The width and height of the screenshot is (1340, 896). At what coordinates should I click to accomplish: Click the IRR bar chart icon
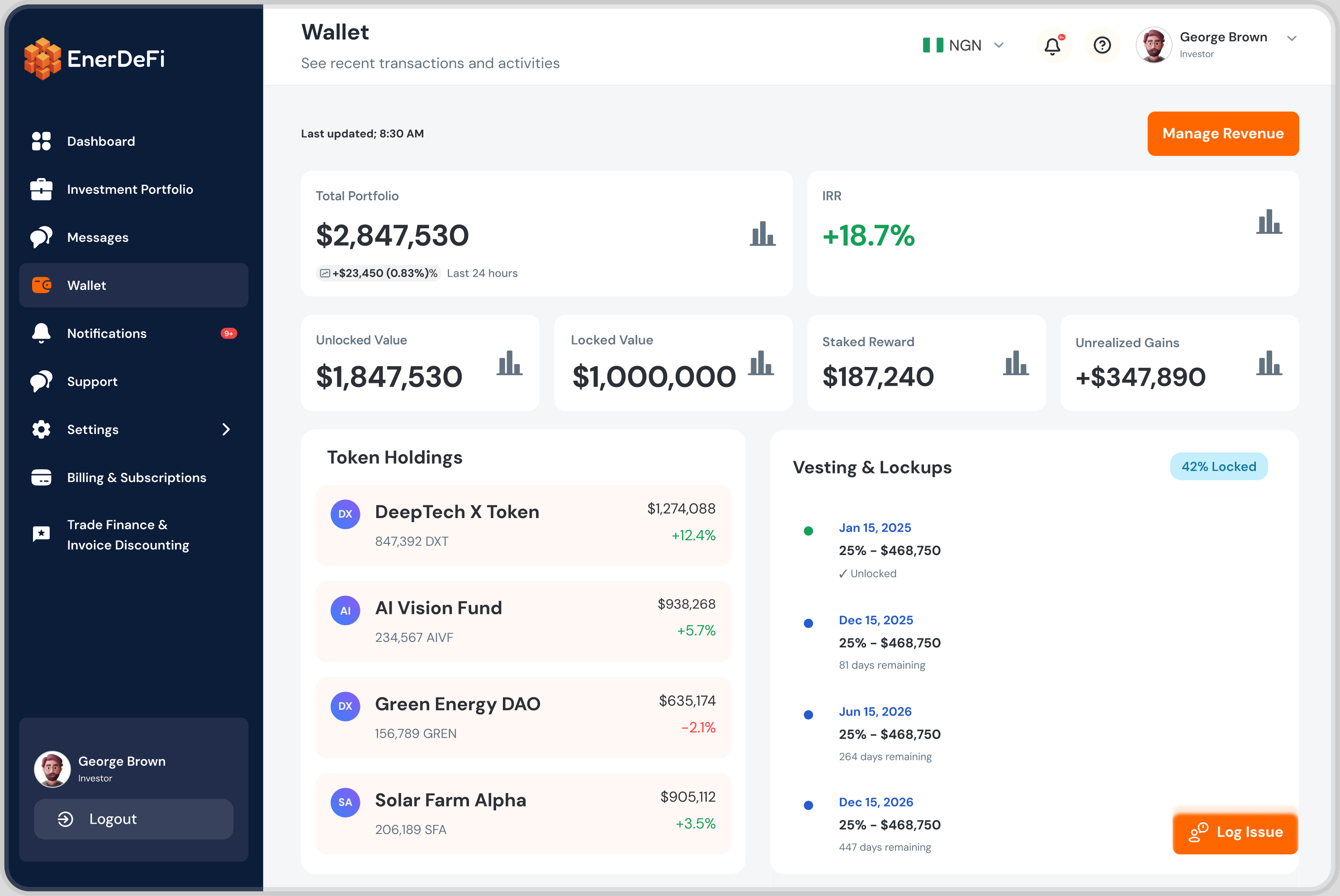click(1269, 221)
